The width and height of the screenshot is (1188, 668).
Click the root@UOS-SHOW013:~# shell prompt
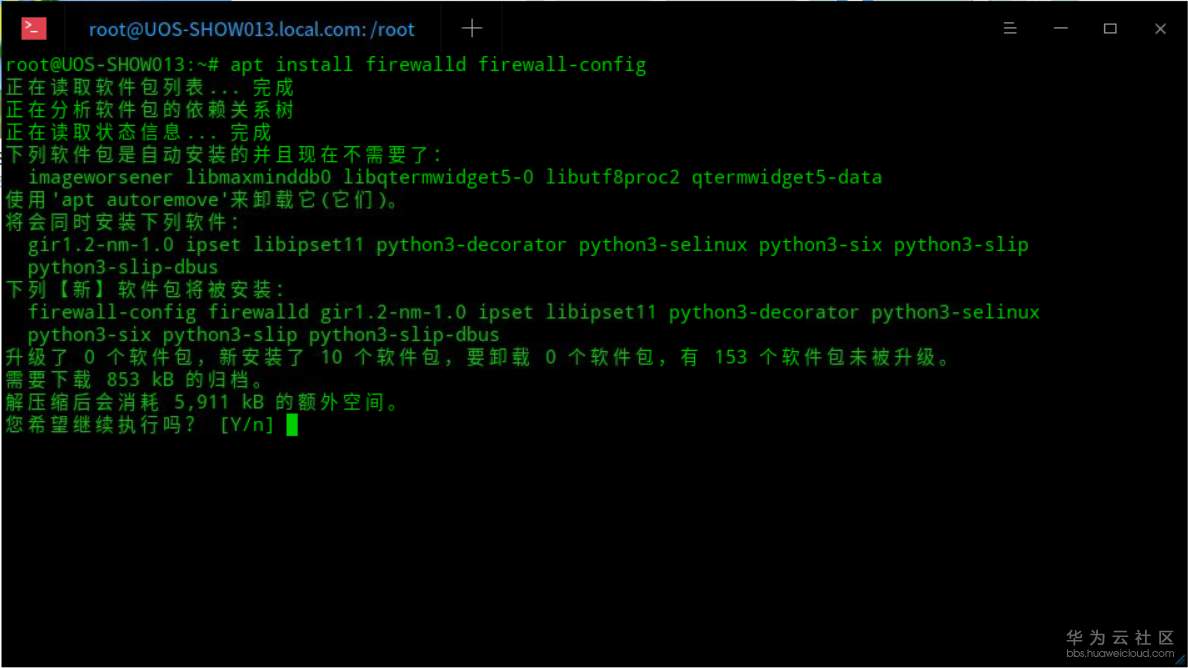112,65
